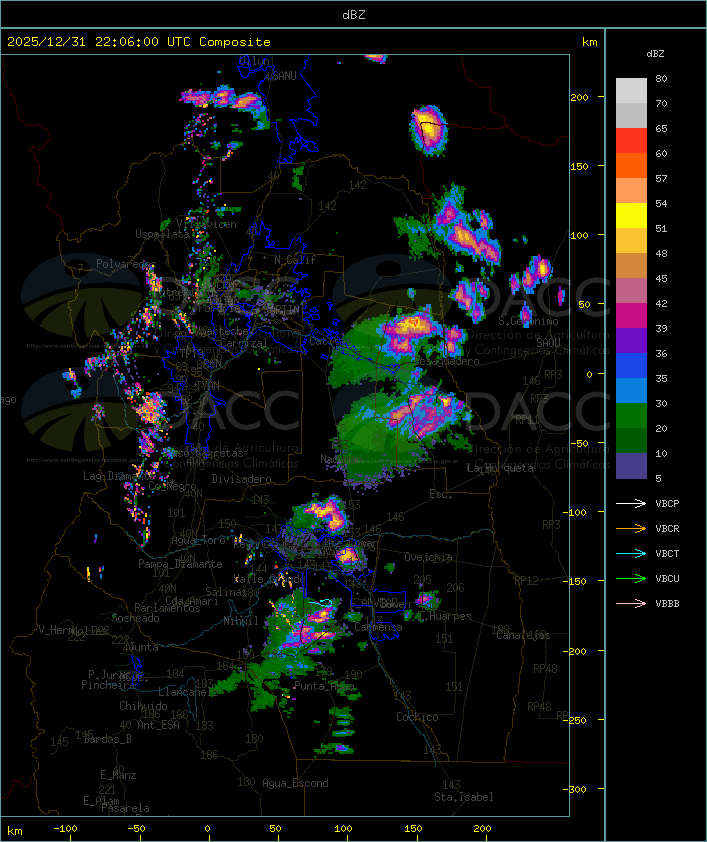The image size is (707, 842).
Task: Click the 'VBCU' legend label
Action: pos(667,579)
